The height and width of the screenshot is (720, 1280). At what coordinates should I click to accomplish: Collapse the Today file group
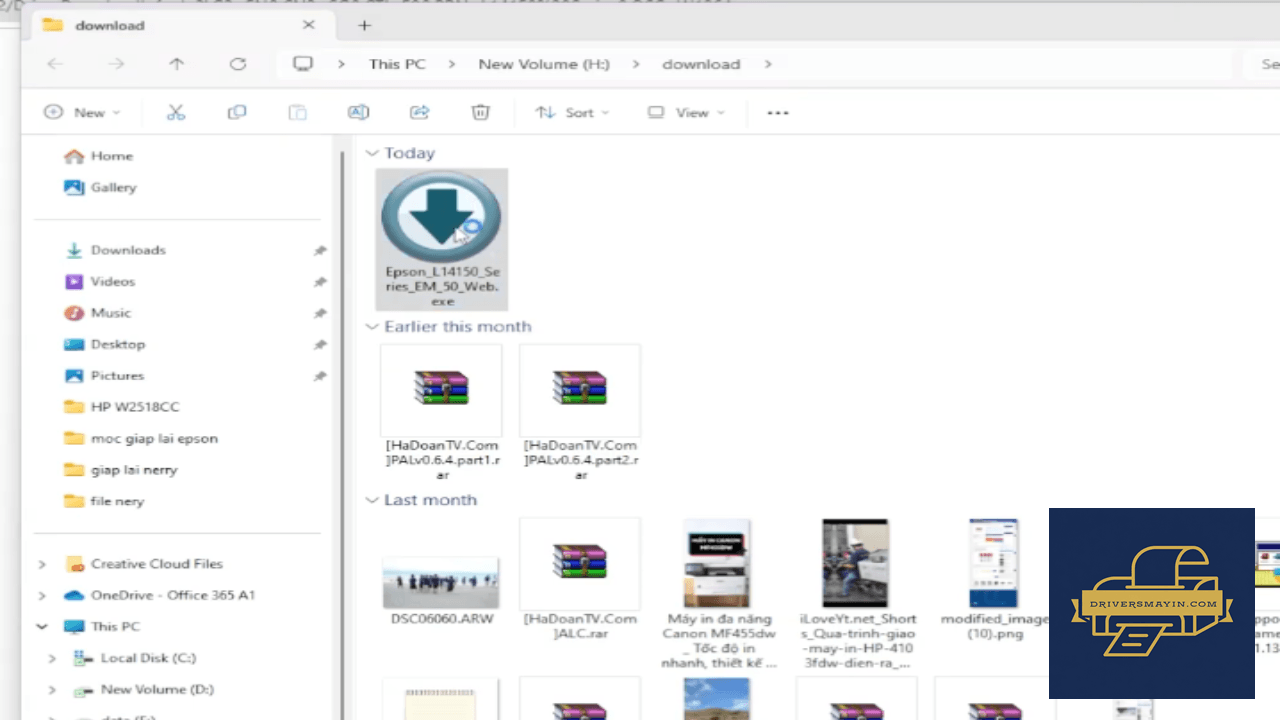[x=372, y=153]
